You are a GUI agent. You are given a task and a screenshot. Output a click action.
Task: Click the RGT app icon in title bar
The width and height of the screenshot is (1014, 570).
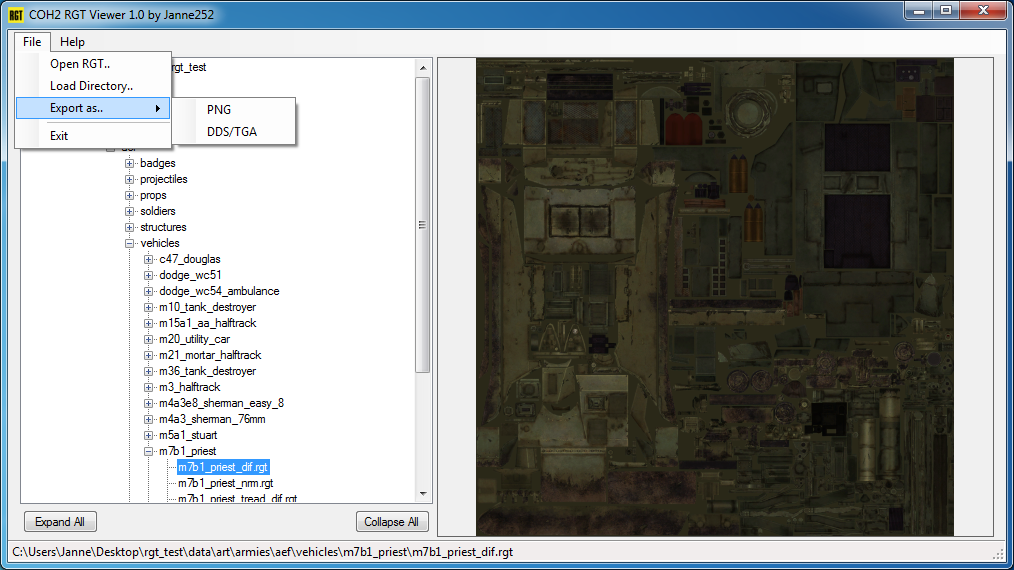(x=16, y=14)
